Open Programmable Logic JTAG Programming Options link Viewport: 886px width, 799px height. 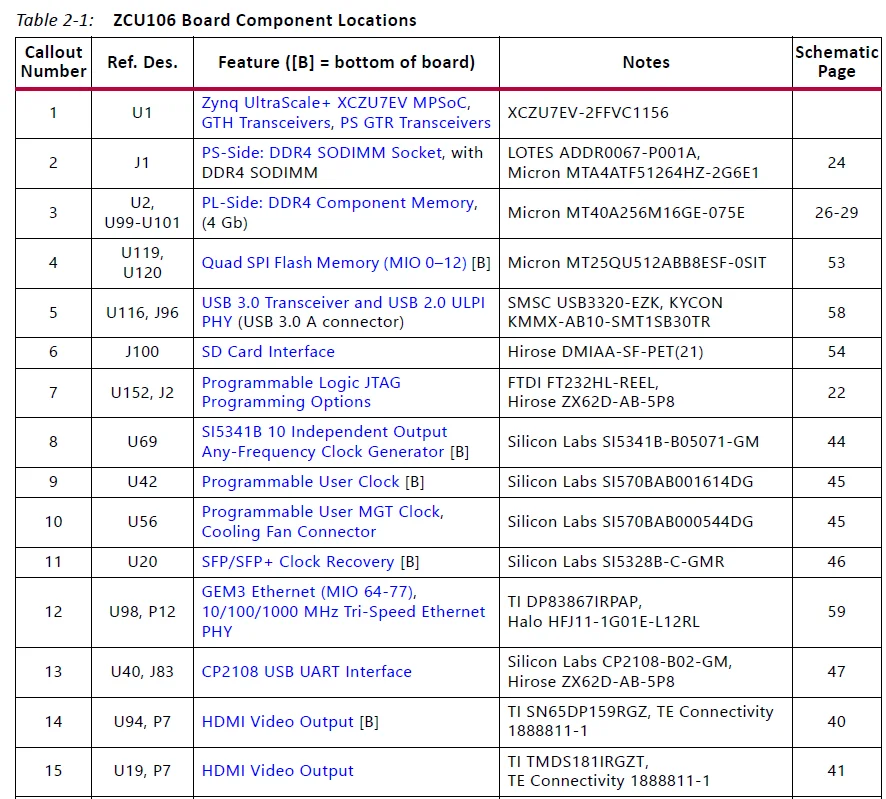300,383
